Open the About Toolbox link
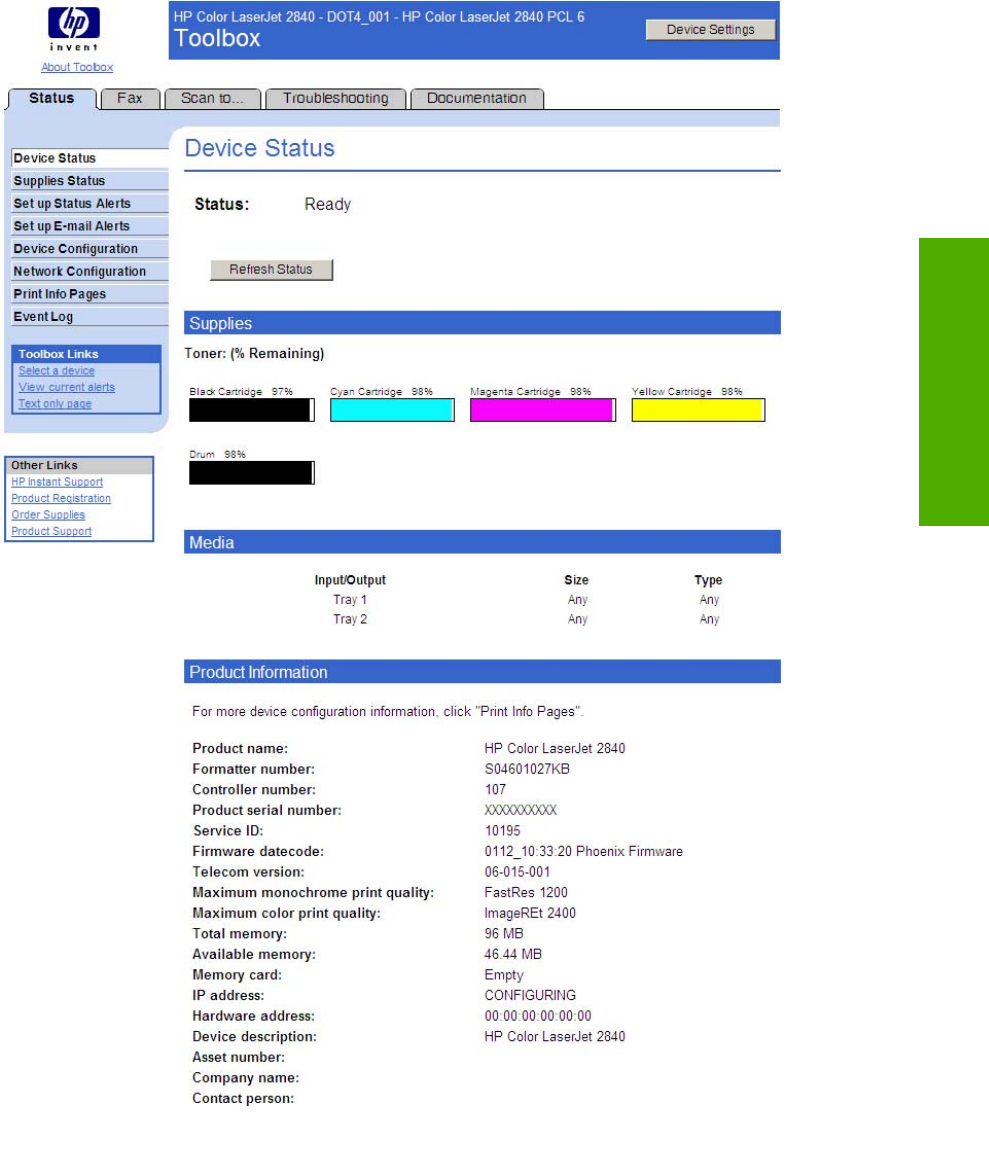The width and height of the screenshot is (989, 1175). pyautogui.click(x=77, y=67)
